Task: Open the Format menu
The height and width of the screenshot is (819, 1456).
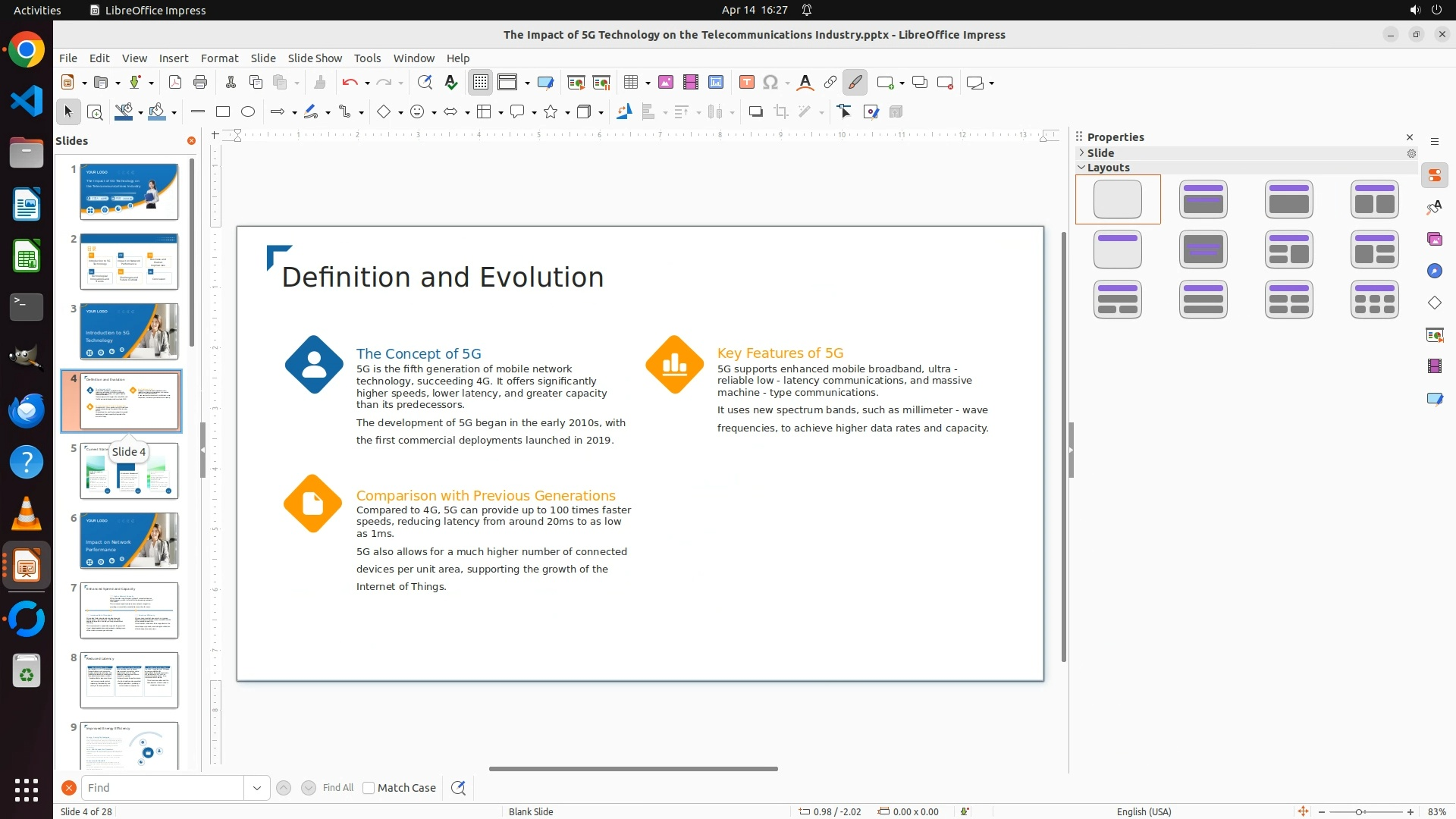Action: point(219,58)
